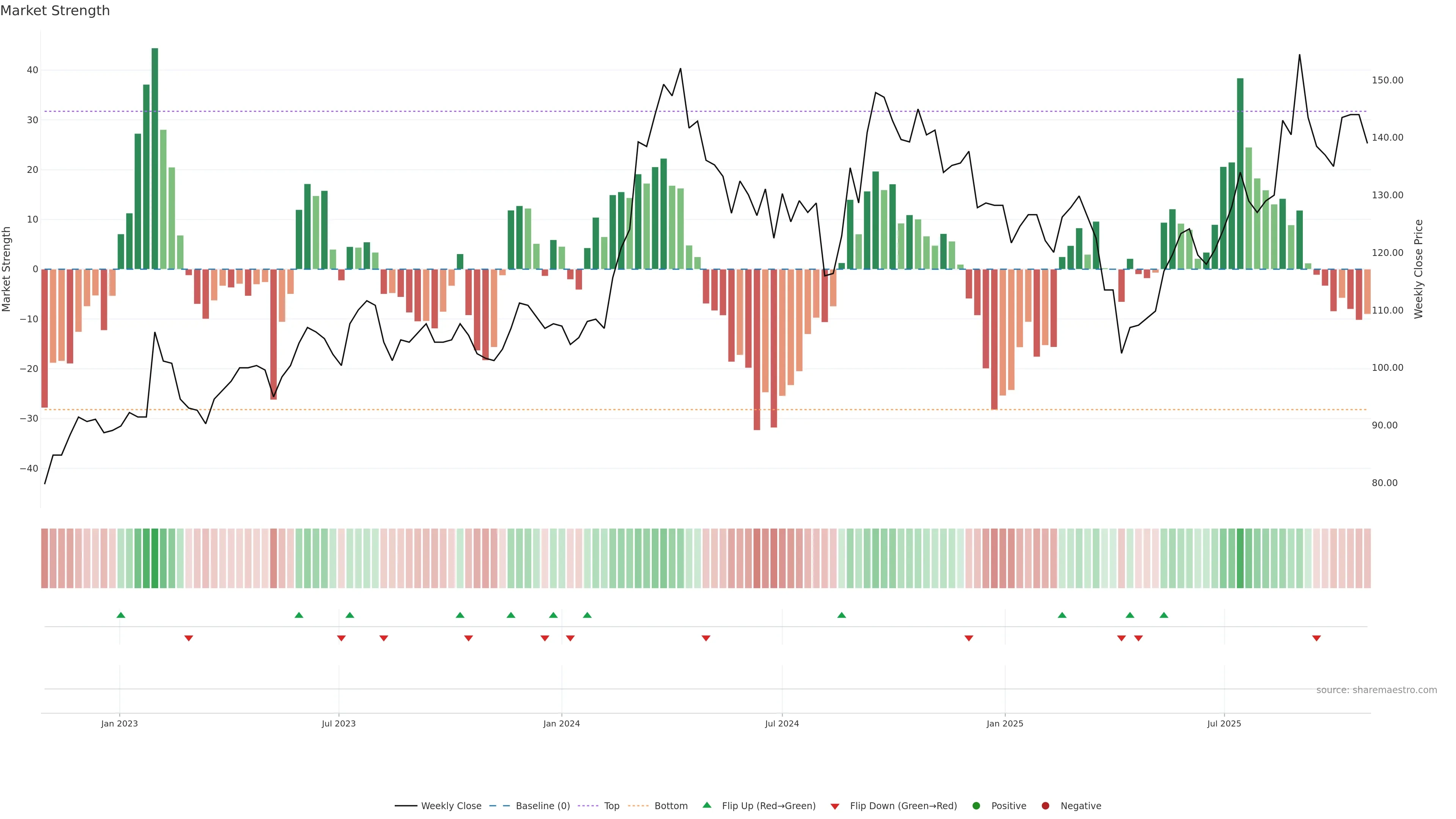The width and height of the screenshot is (1456, 819).
Task: Click the Jan 2024 x-axis label
Action: tap(561, 723)
